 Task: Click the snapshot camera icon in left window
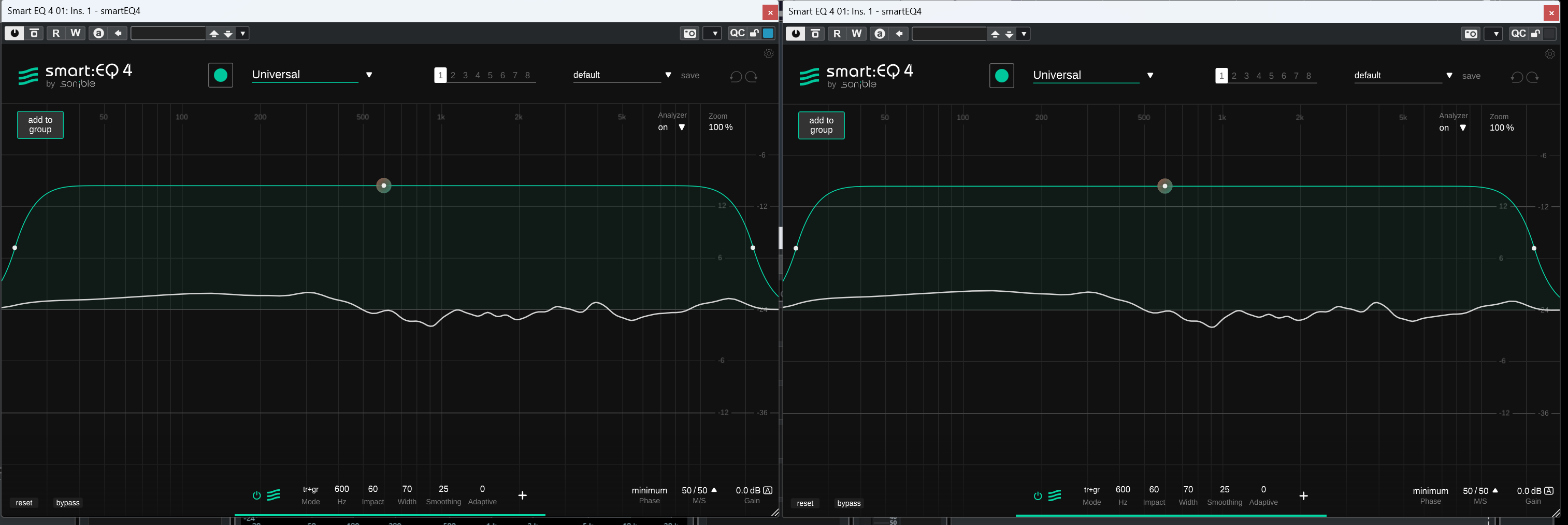pyautogui.click(x=689, y=34)
